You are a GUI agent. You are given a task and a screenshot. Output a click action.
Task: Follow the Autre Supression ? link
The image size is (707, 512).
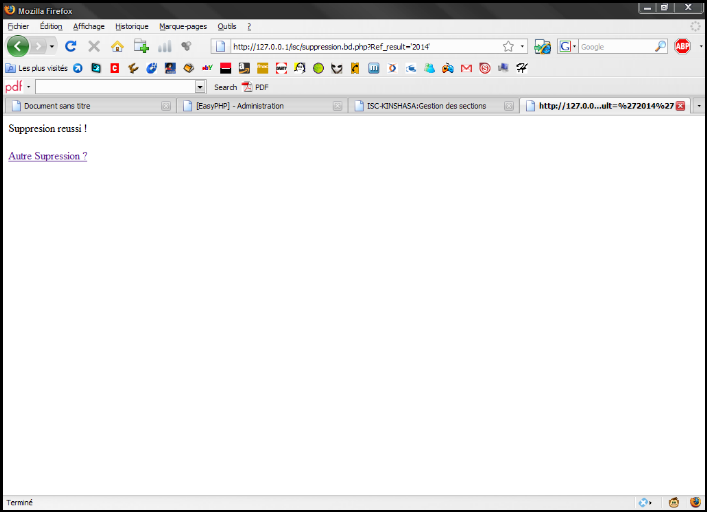(48, 156)
